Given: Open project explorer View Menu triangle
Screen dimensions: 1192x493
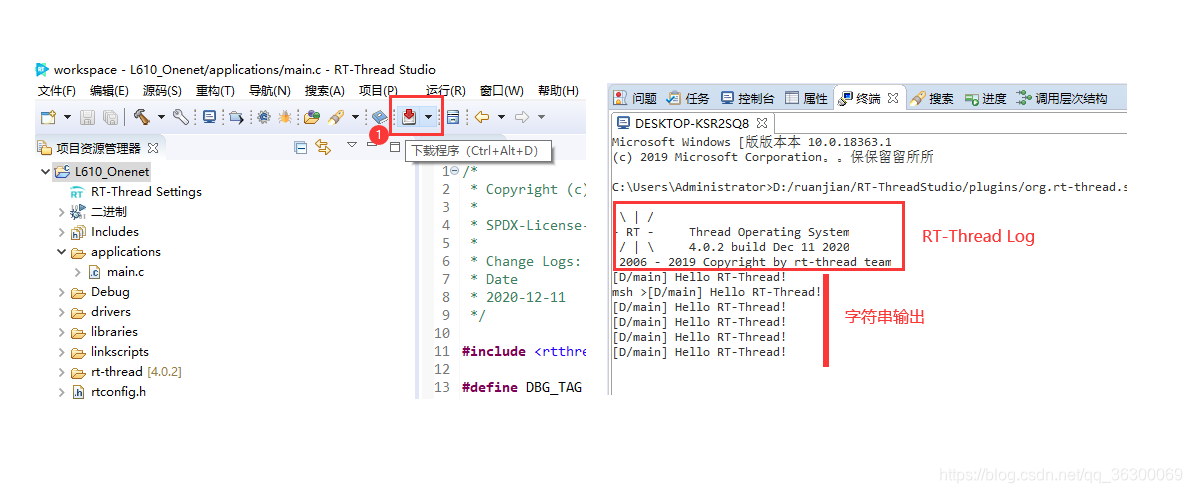Looking at the screenshot, I should [351, 145].
